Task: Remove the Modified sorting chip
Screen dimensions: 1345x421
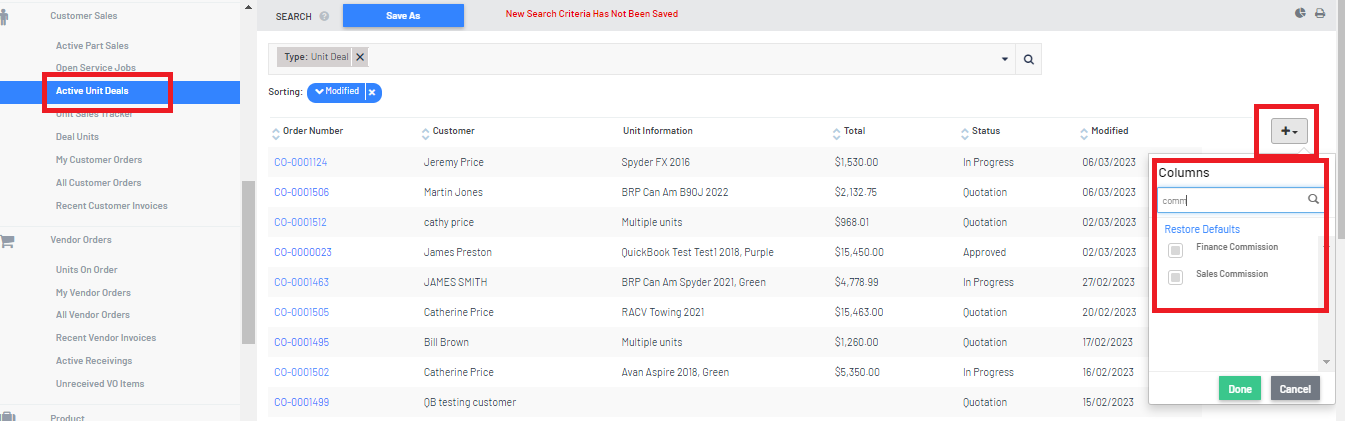Action: coord(372,92)
